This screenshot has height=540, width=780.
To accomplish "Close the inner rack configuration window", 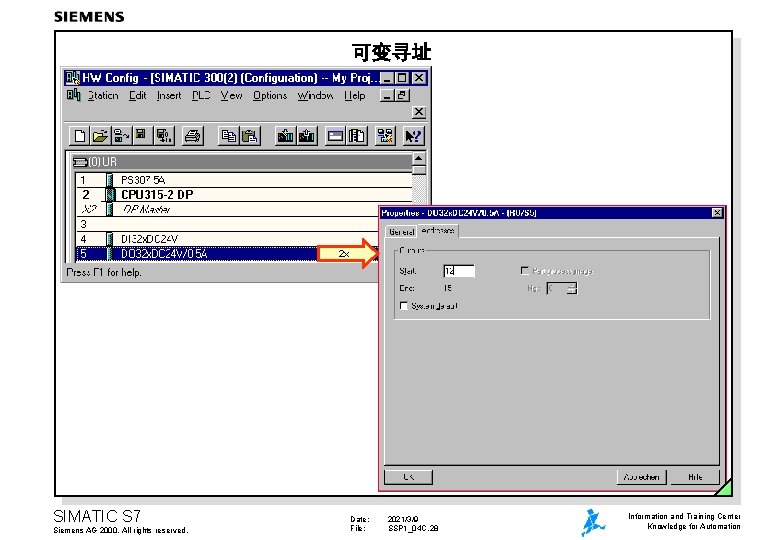I will [419, 112].
